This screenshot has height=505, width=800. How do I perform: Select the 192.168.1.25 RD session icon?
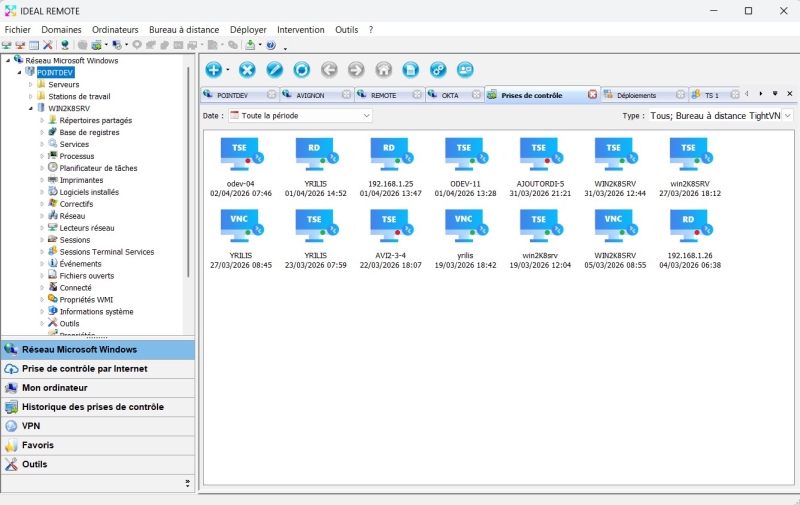click(x=389, y=154)
